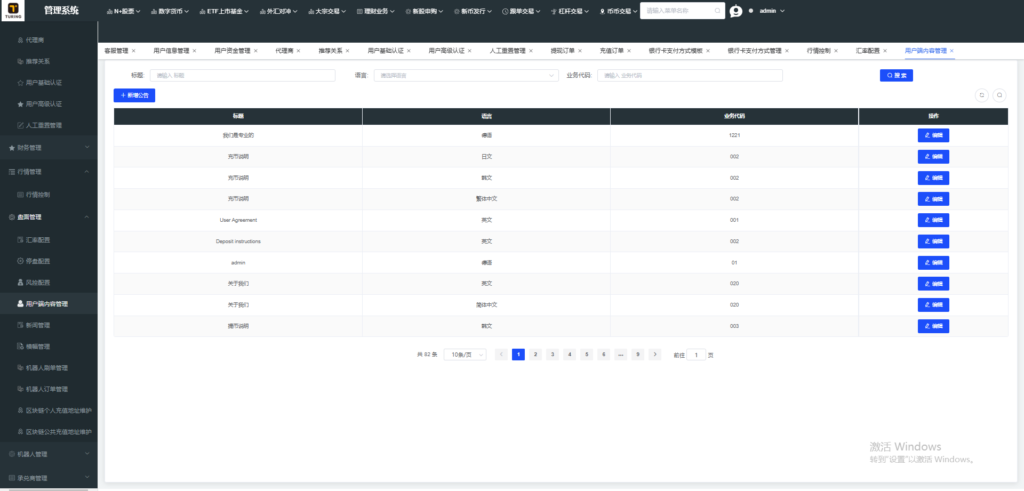Click the 业务代码 input field
Screen dimensions: 1024x491
coord(690,76)
